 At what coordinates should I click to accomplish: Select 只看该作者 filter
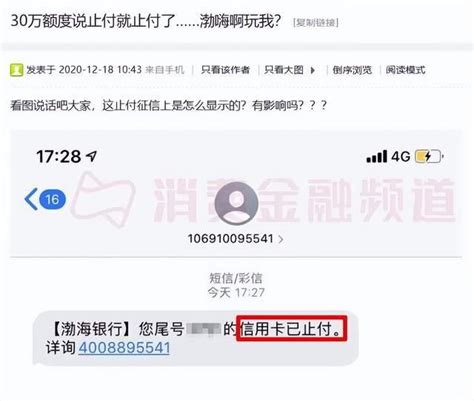pos(225,70)
